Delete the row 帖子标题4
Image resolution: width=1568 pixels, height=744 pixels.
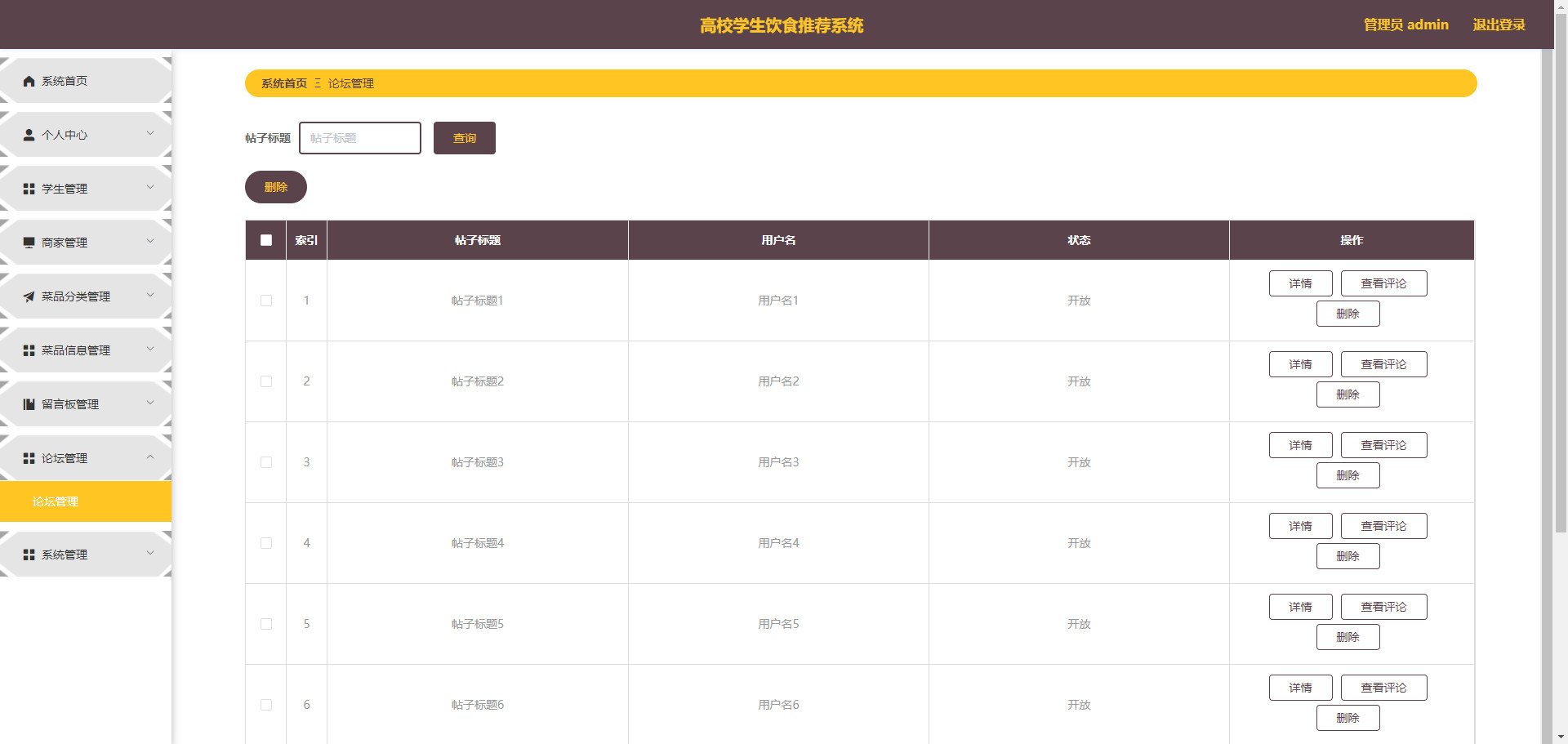tap(1348, 556)
